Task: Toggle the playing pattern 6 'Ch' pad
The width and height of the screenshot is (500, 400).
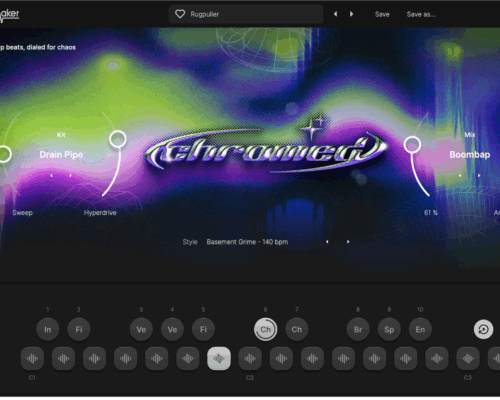Action: pos(266,329)
